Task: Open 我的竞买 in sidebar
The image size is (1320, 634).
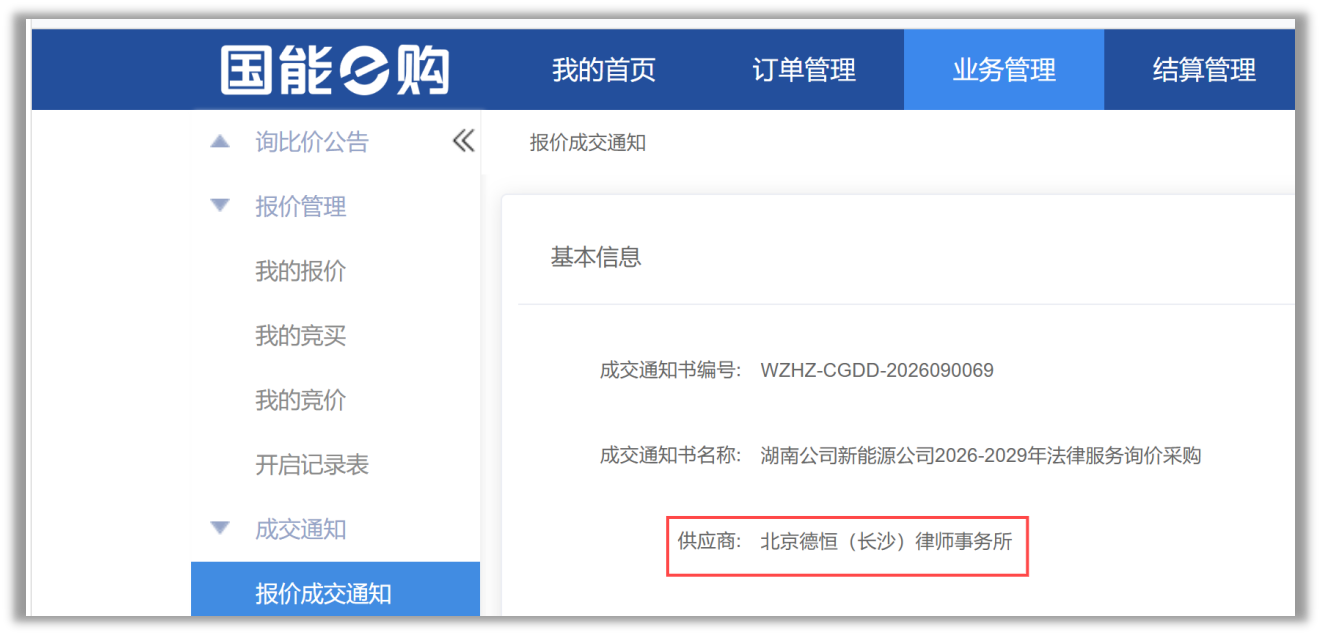Action: pyautogui.click(x=300, y=336)
